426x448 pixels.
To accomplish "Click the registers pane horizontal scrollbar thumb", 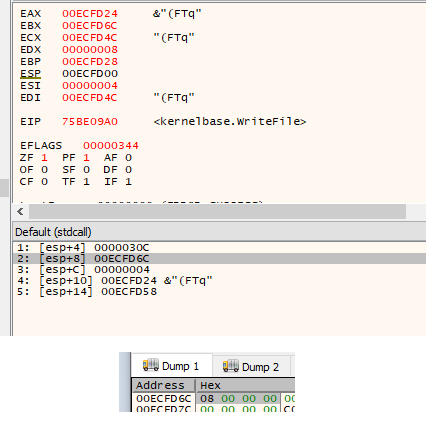I will [x=217, y=211].
